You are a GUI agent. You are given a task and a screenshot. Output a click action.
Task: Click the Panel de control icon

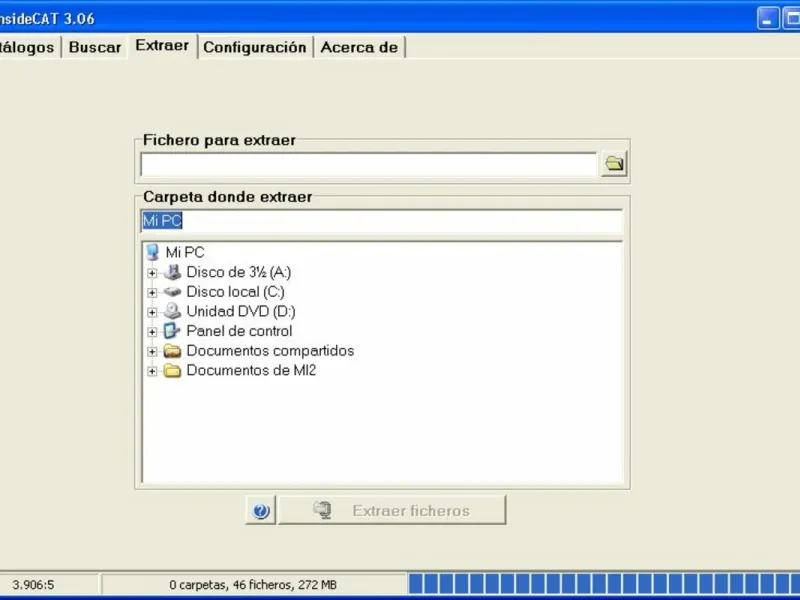pos(171,331)
